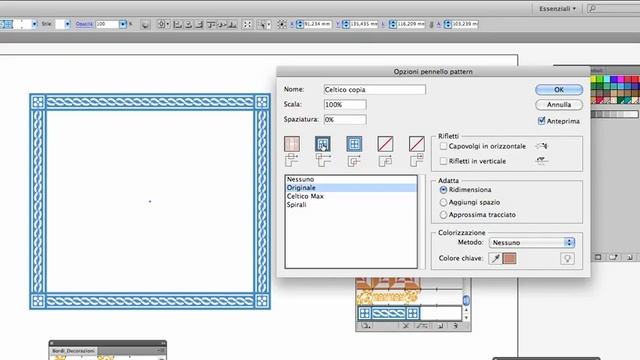The width and height of the screenshot is (640, 360).
Task: Choose Spirali in the pattern list
Action: (x=351, y=204)
